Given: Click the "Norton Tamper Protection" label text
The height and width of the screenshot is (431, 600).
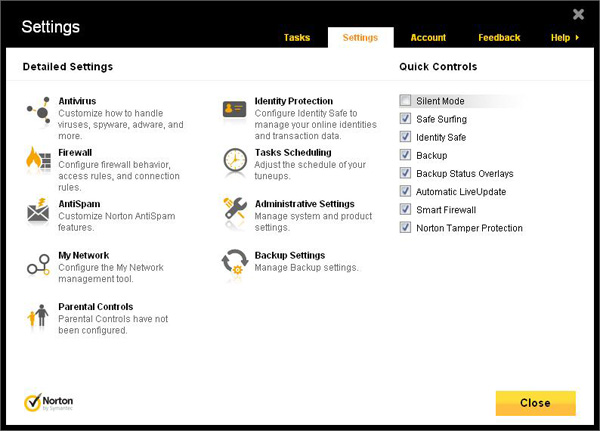Looking at the screenshot, I should [470, 228].
